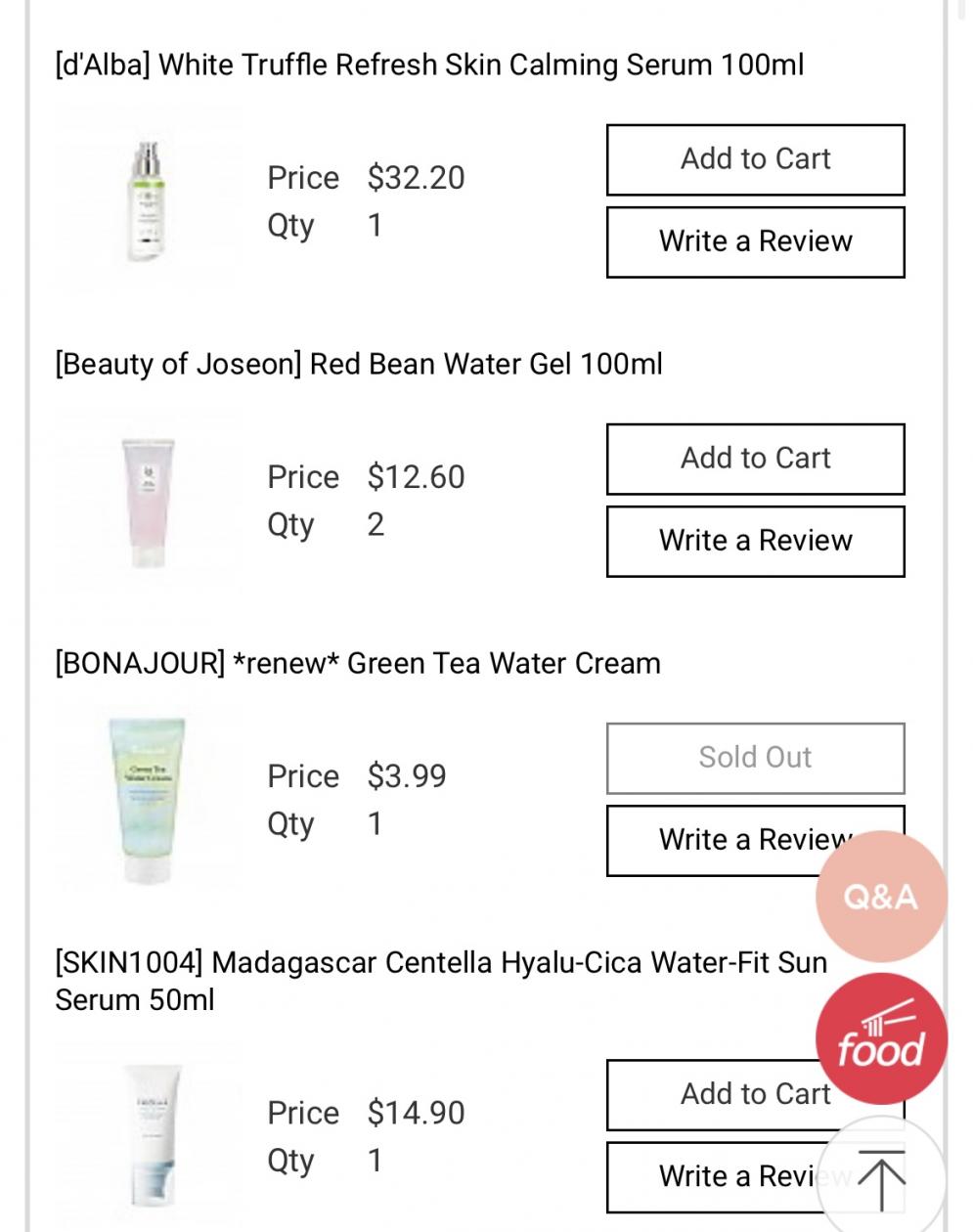This screenshot has height=1232, width=973.
Task: Open Beauty of Joseon Red Bean title link
Action: point(359,365)
